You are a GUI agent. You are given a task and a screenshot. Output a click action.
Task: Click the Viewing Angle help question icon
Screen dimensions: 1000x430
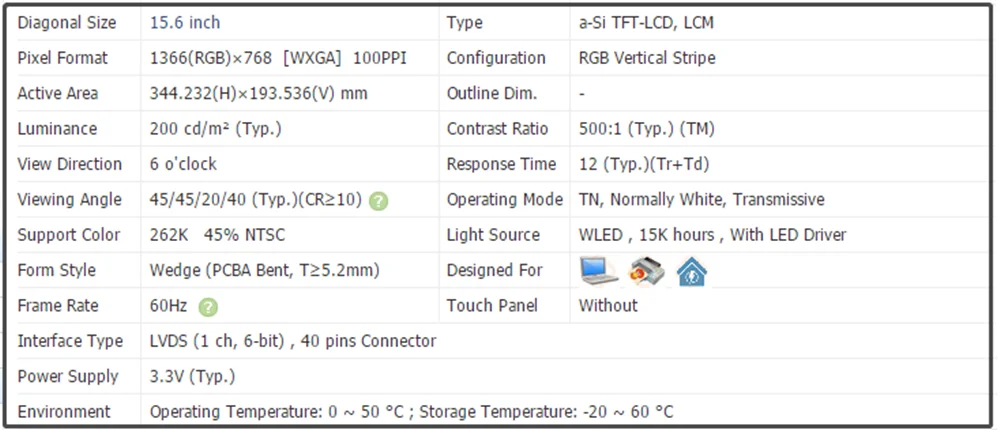click(378, 201)
